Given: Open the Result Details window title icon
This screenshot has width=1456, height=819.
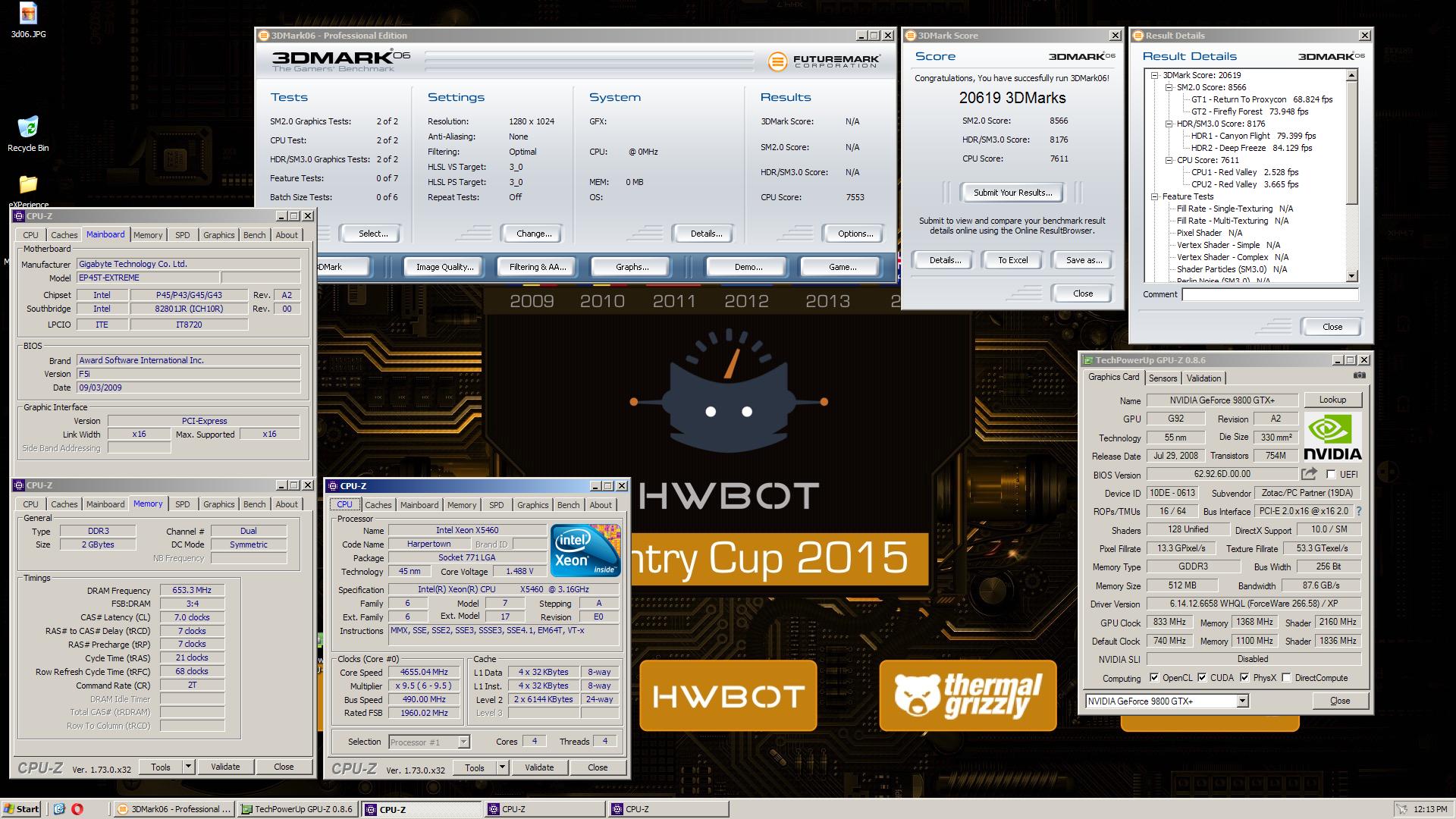Looking at the screenshot, I should [x=1137, y=36].
